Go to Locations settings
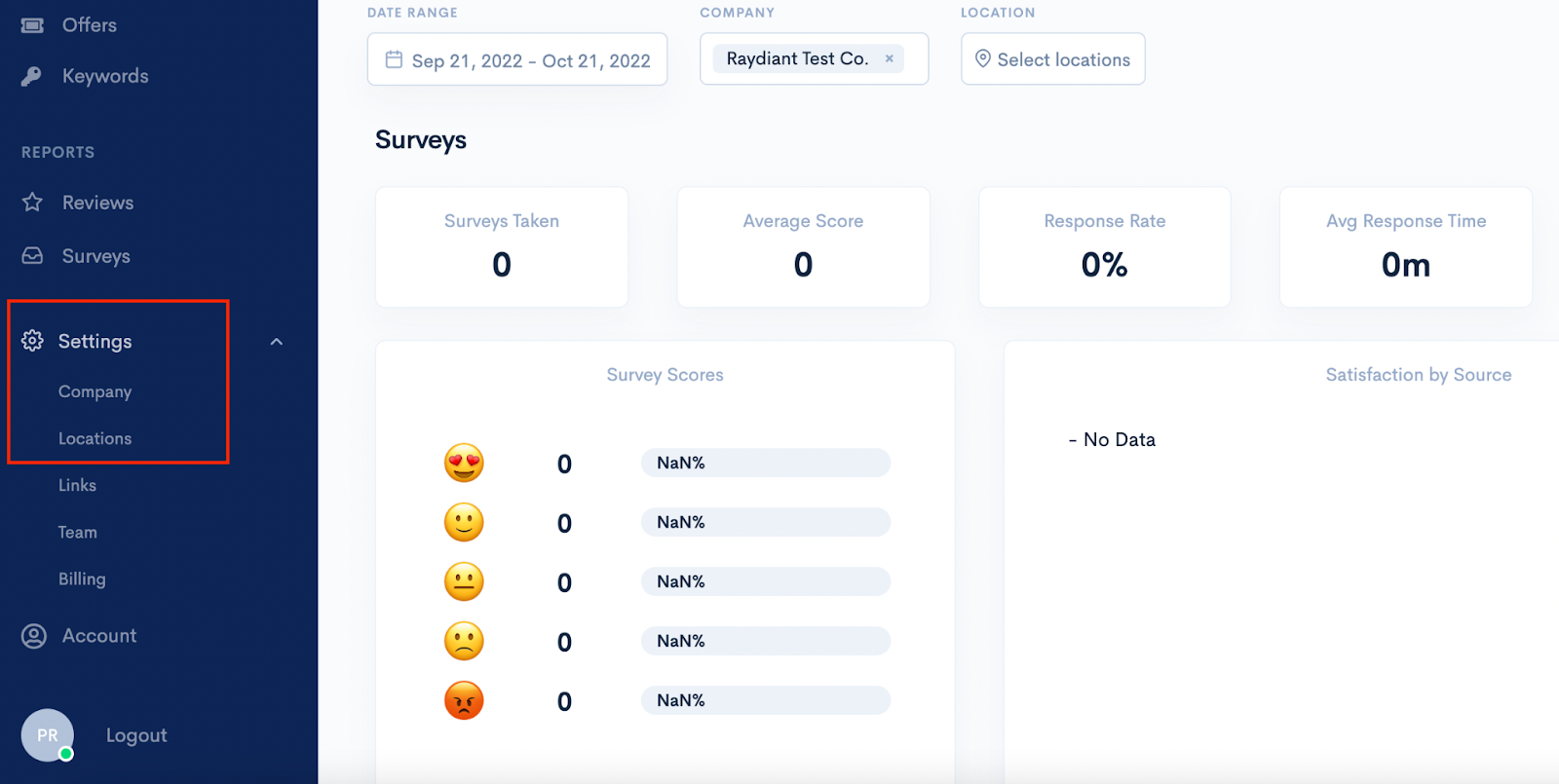Viewport: 1559px width, 784px height. [95, 438]
